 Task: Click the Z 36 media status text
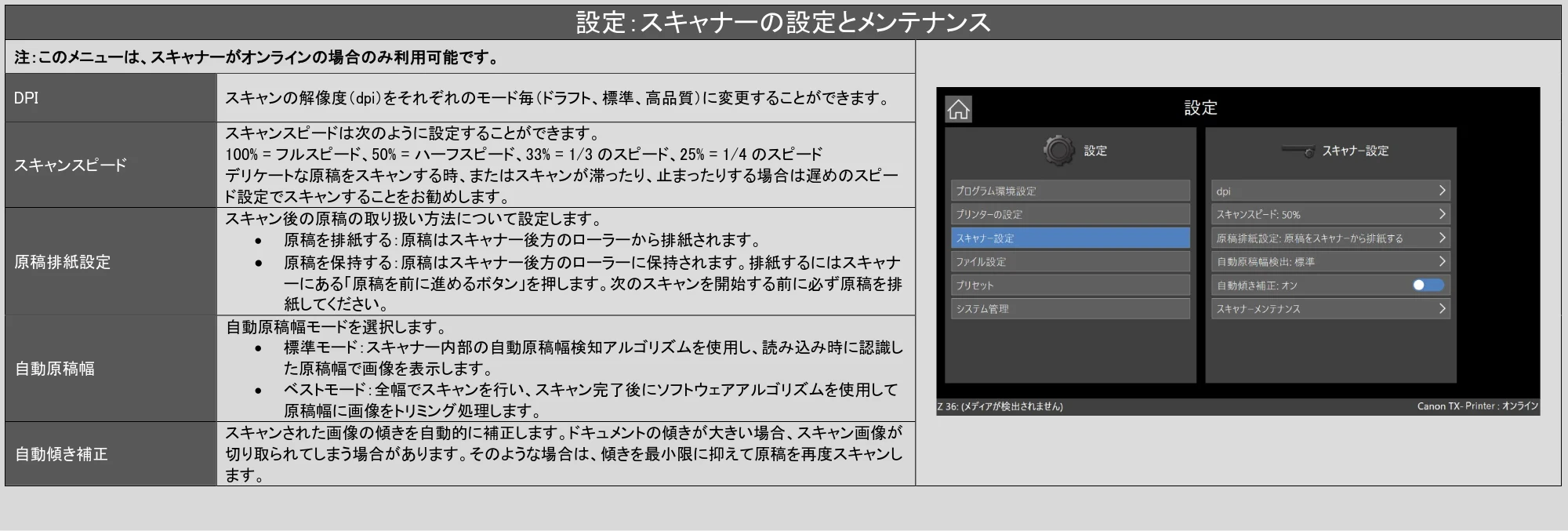pos(1000,406)
